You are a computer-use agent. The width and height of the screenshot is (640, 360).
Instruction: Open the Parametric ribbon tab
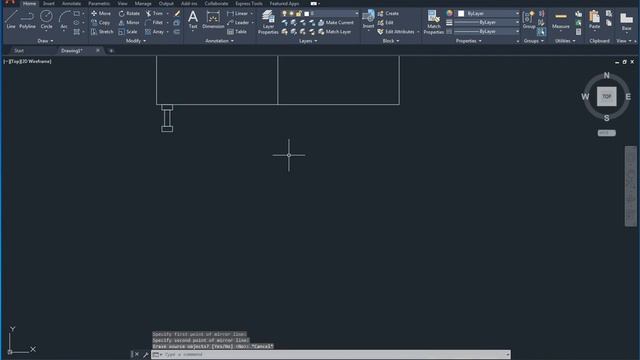(99, 3)
